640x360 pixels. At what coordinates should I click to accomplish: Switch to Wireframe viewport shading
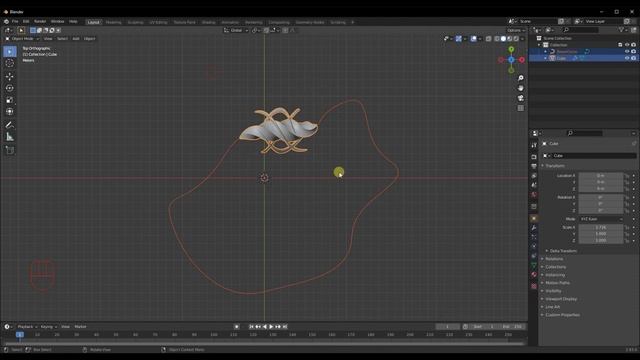click(497, 39)
